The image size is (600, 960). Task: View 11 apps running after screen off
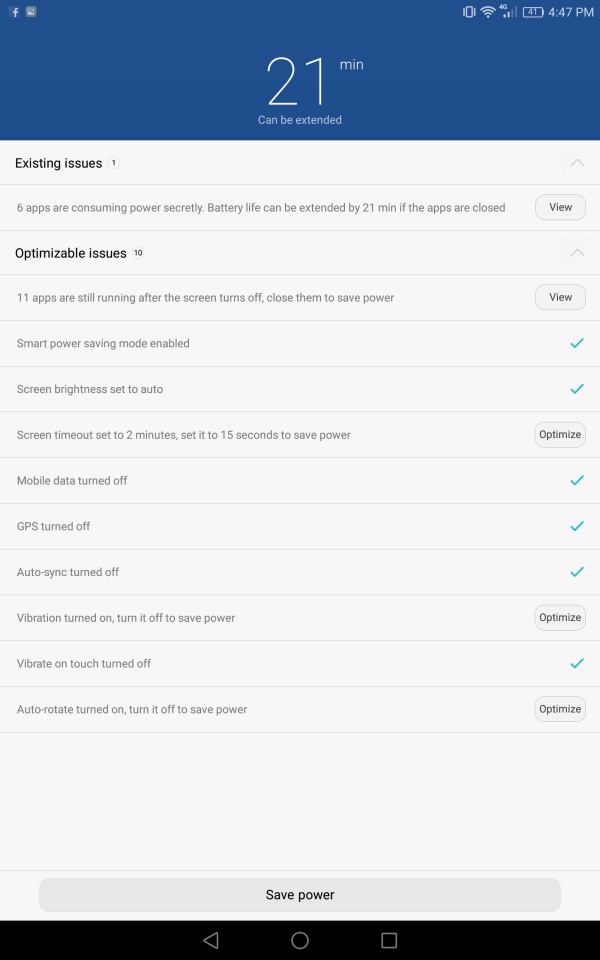[x=560, y=297]
